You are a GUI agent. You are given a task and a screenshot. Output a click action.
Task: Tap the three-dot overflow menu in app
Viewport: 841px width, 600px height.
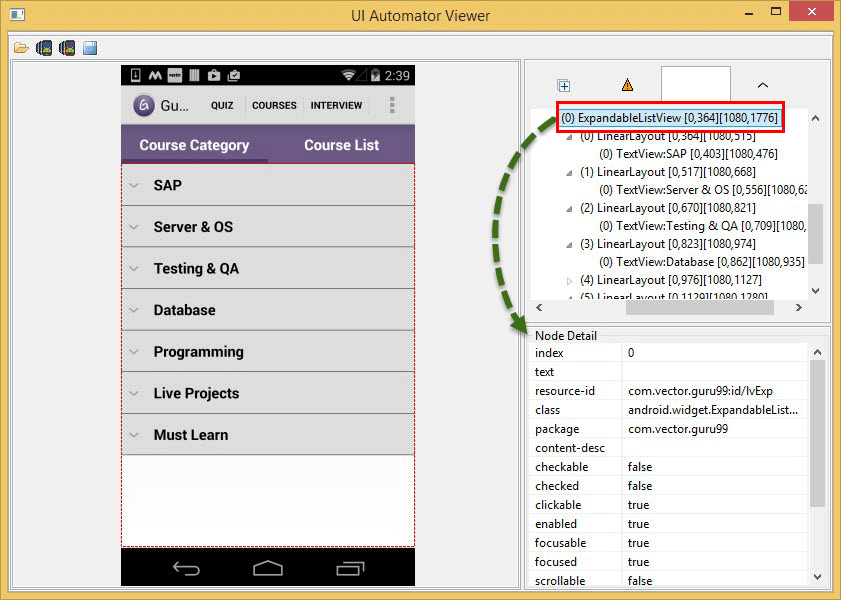point(392,105)
